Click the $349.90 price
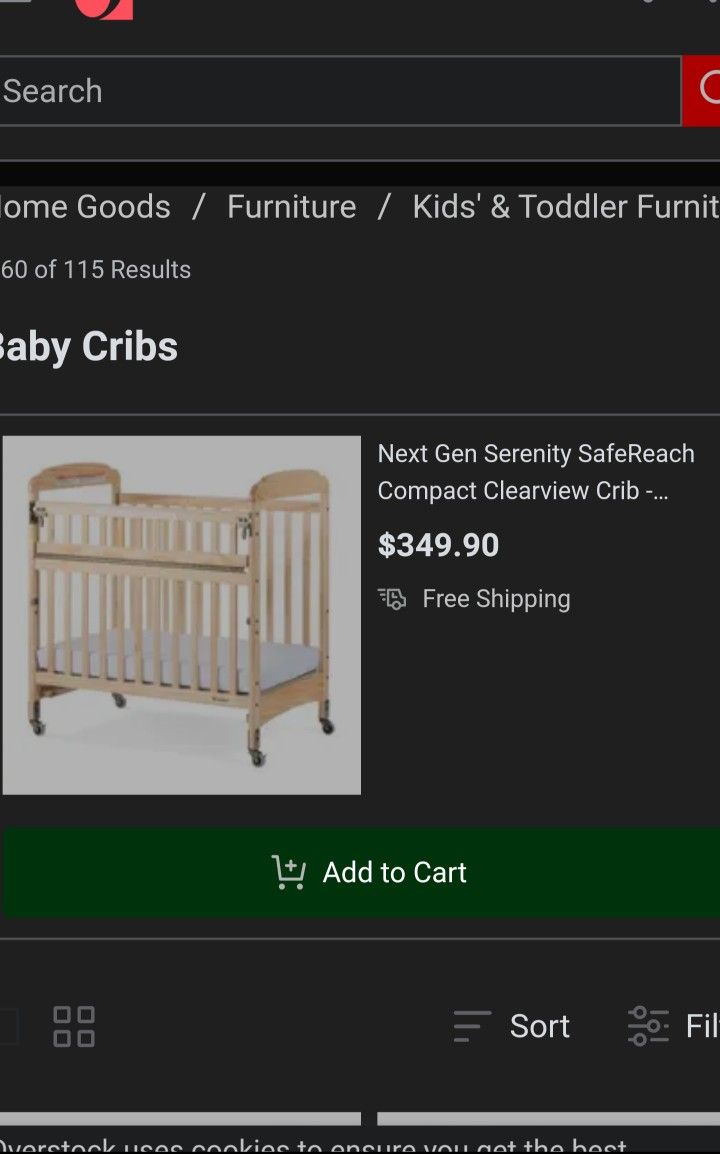720x1154 pixels. [438, 545]
